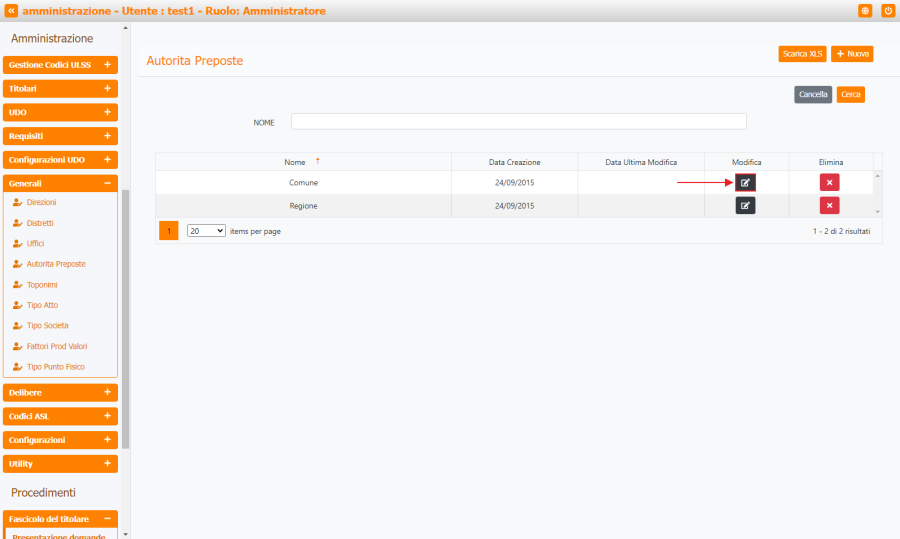Sort table by Nome column header
Screen dimensions: 900x539
295,162
